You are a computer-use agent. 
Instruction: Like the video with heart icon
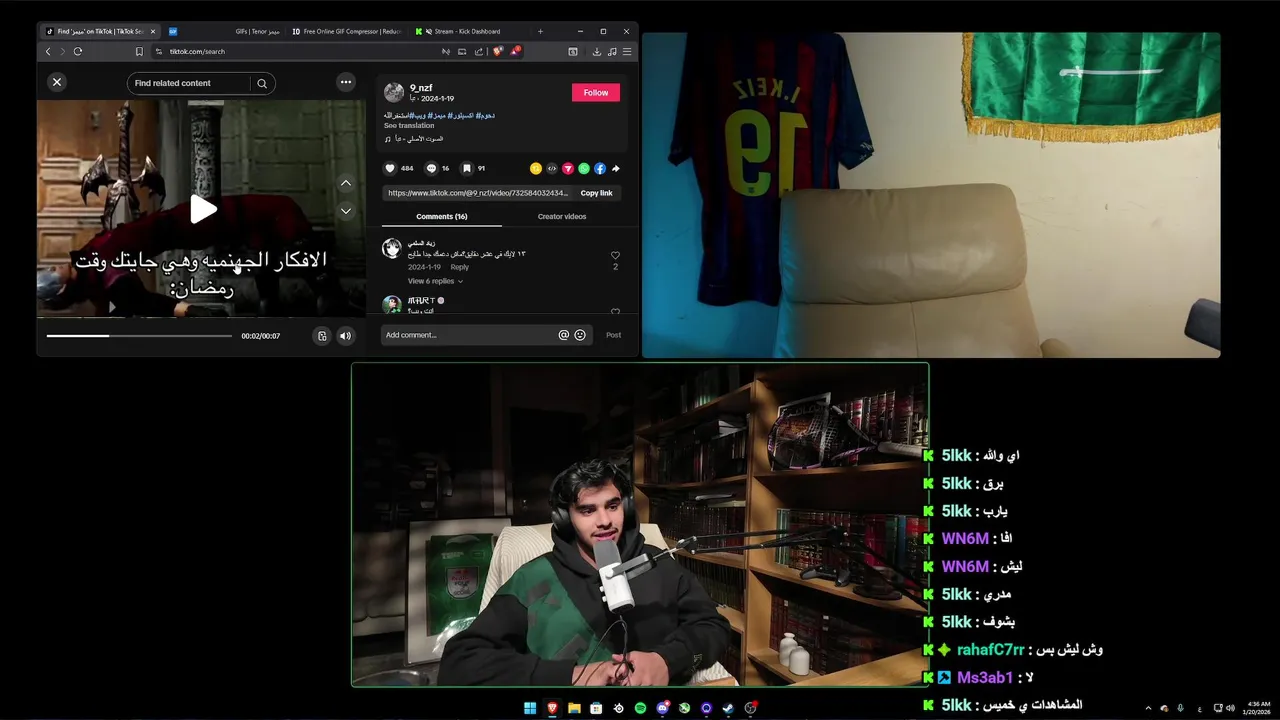click(390, 168)
